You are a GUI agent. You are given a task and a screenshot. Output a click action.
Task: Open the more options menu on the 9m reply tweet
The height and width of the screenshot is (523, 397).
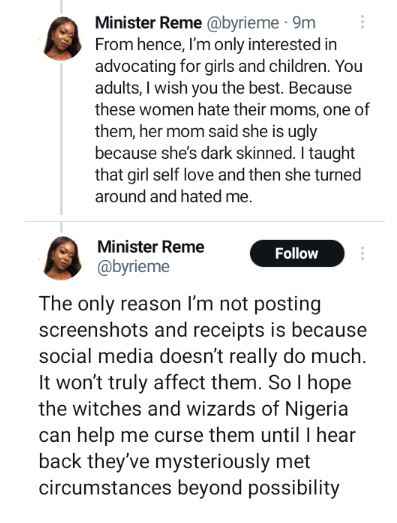point(362,22)
